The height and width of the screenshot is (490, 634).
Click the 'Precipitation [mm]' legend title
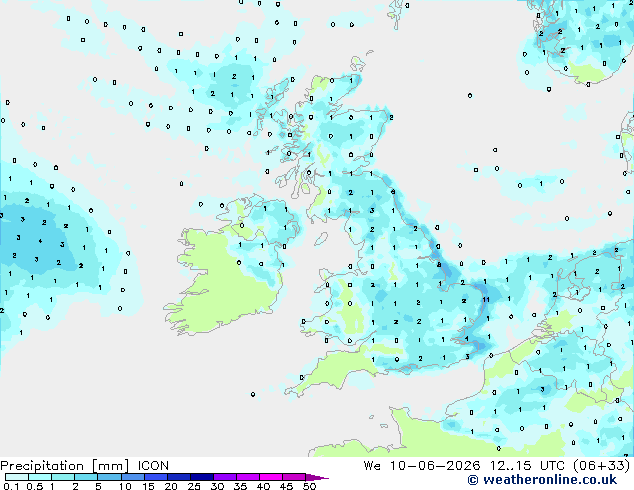pos(65,466)
